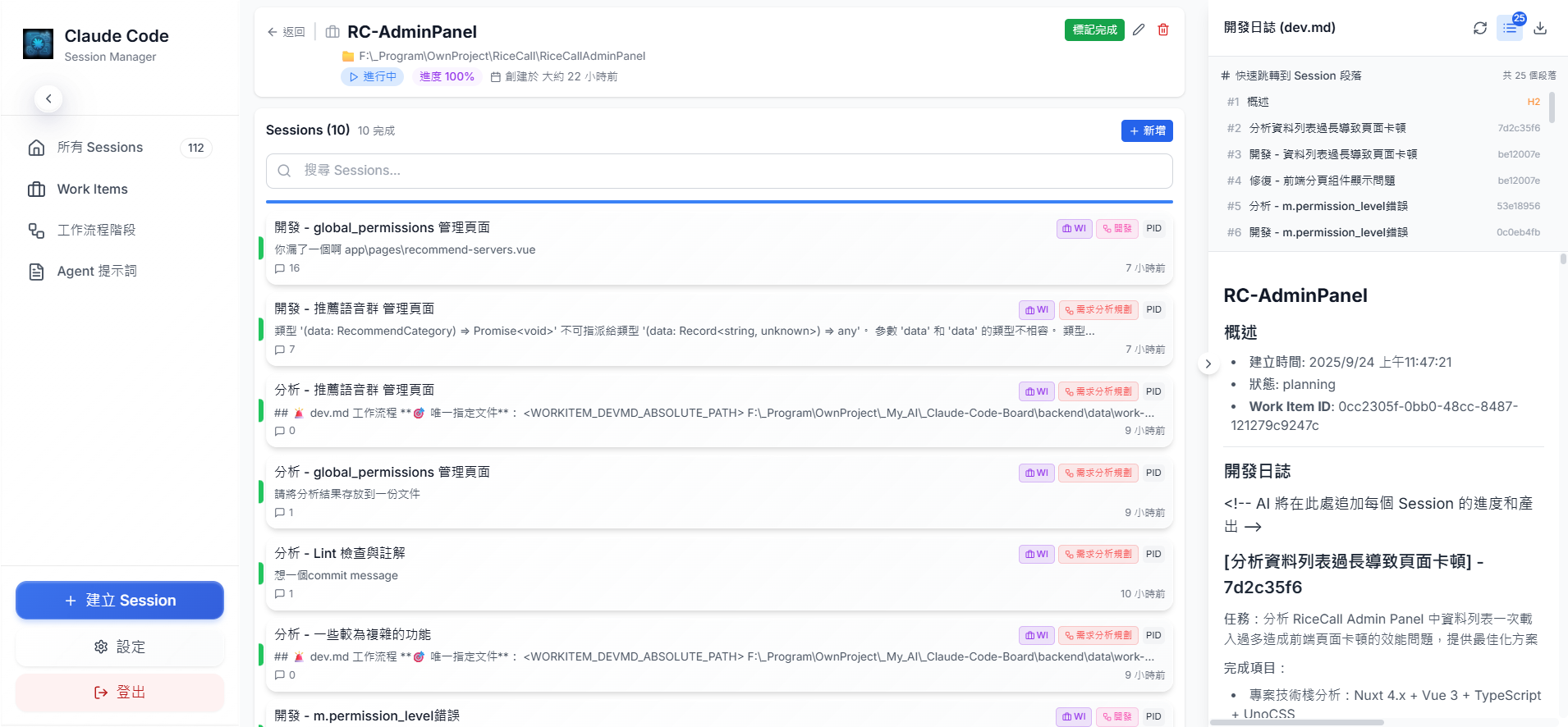The image size is (1568, 727).
Task: Click 需求分析規劃 tag on 開發 - 推薦語音群 card
Action: (1098, 310)
